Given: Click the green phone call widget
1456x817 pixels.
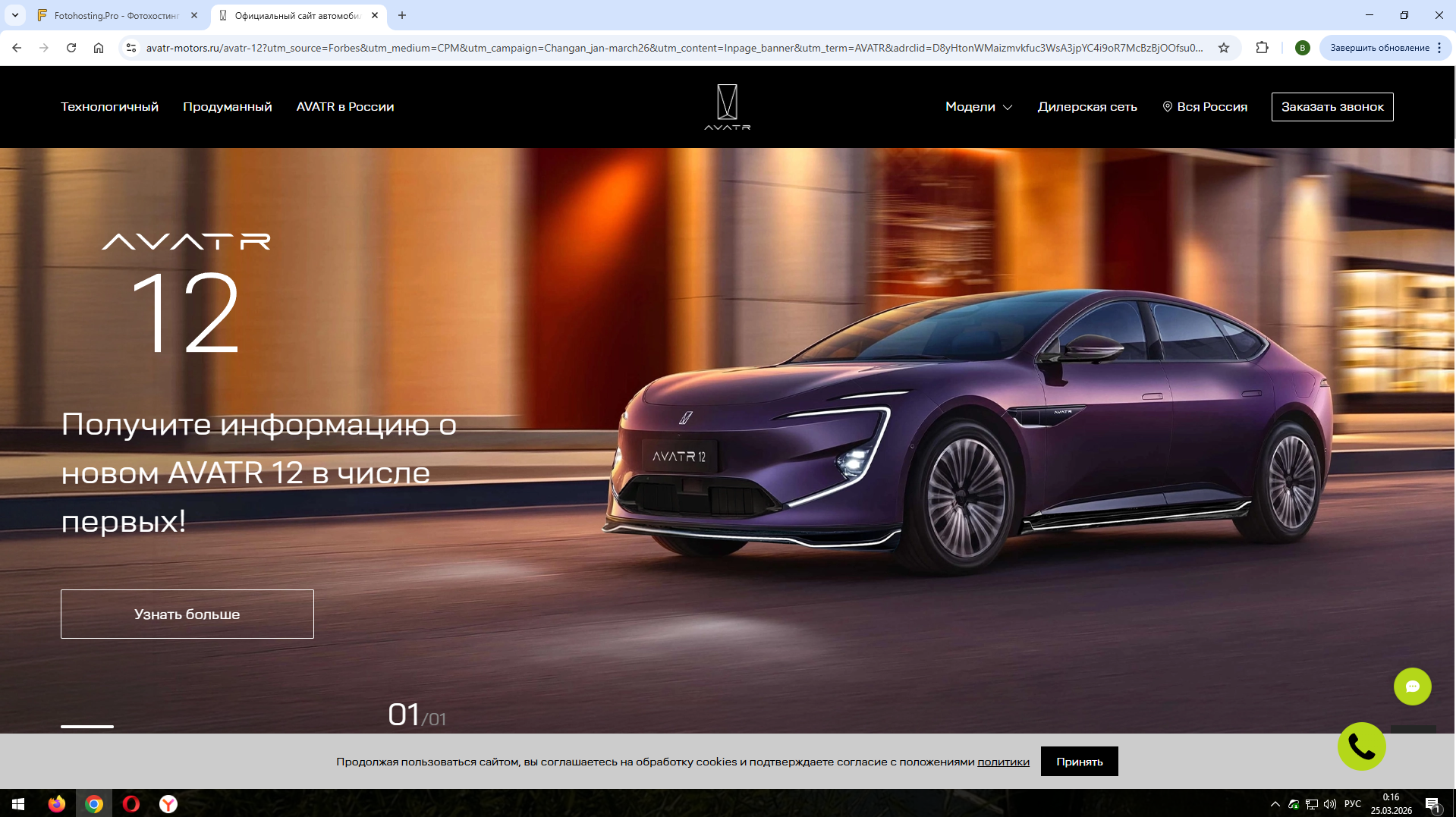Looking at the screenshot, I should [x=1361, y=746].
